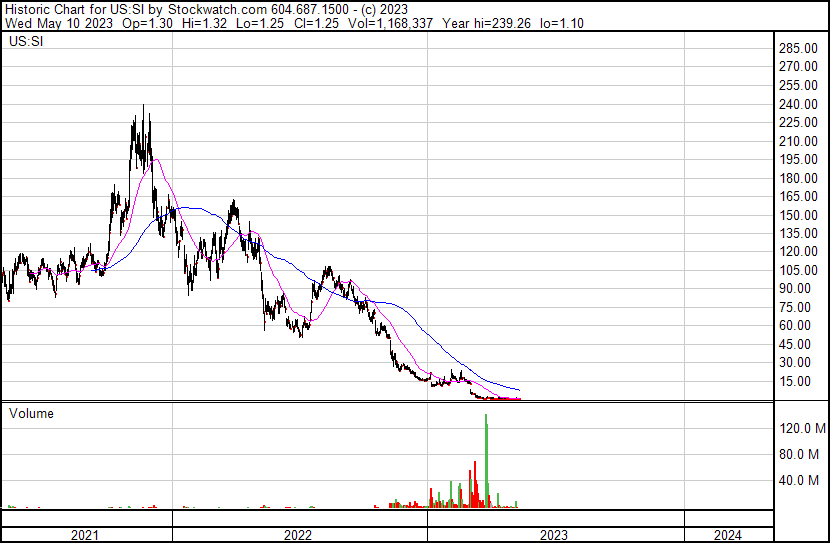
Task: Select the 2024 year marker
Action: tap(728, 535)
